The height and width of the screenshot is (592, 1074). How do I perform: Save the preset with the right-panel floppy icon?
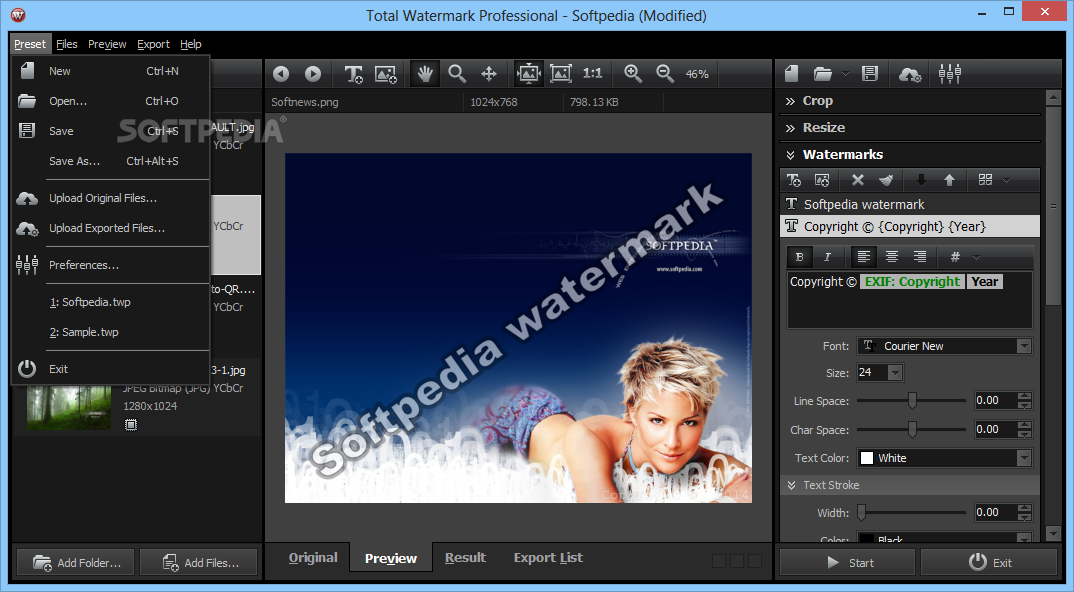coord(870,73)
